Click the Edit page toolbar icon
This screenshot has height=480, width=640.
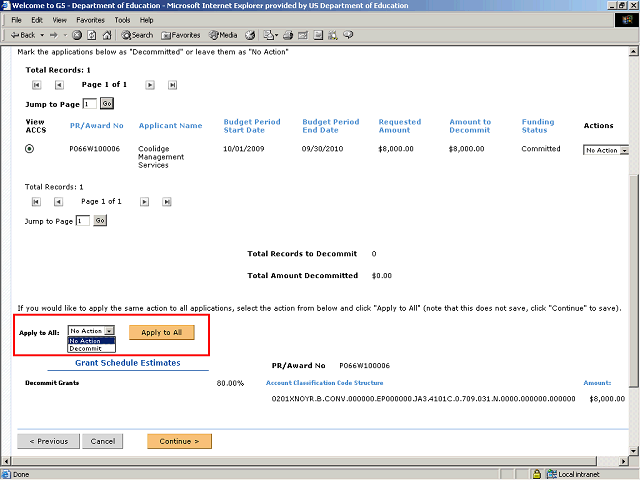coord(303,35)
